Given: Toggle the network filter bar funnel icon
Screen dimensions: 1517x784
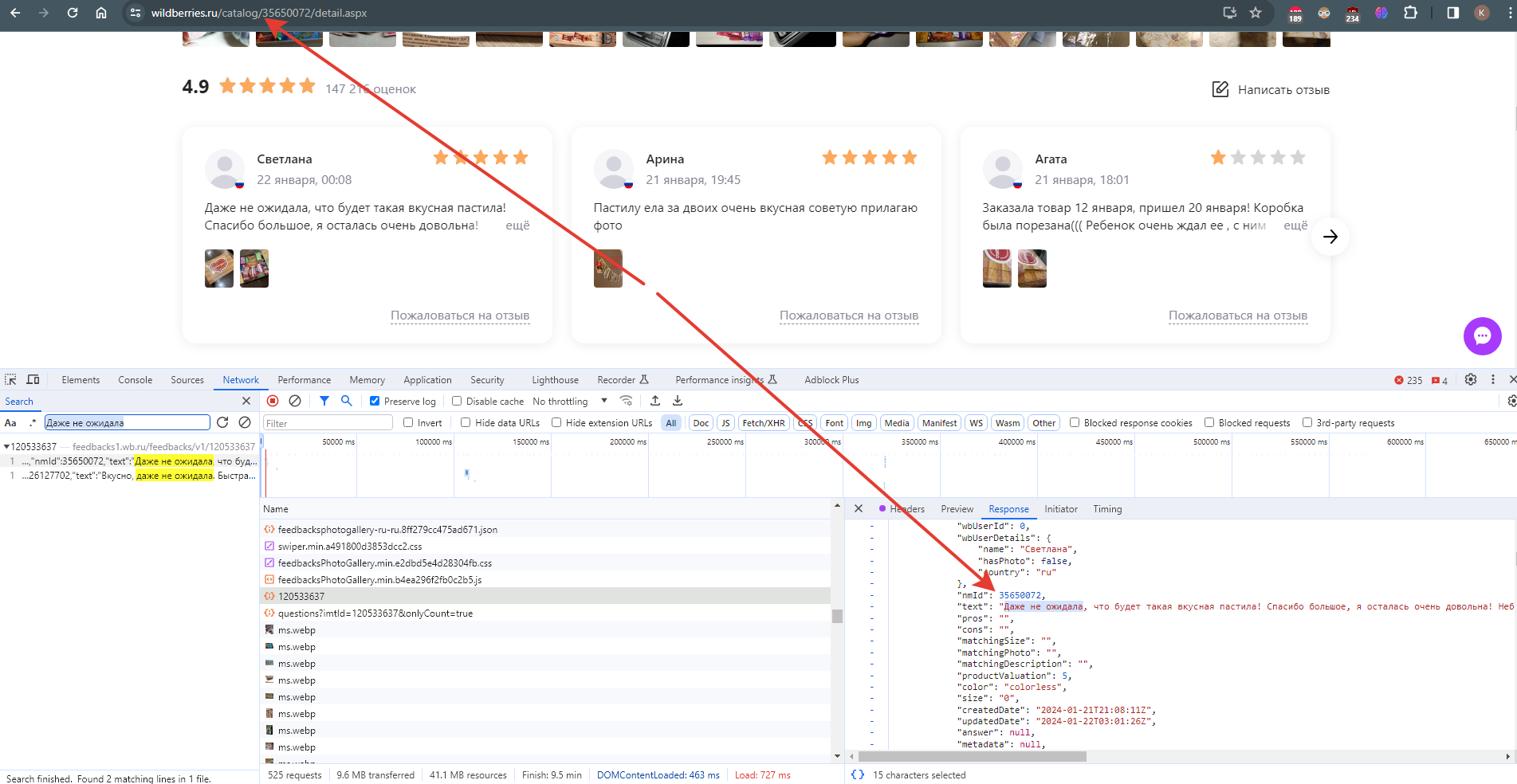Looking at the screenshot, I should pos(324,401).
